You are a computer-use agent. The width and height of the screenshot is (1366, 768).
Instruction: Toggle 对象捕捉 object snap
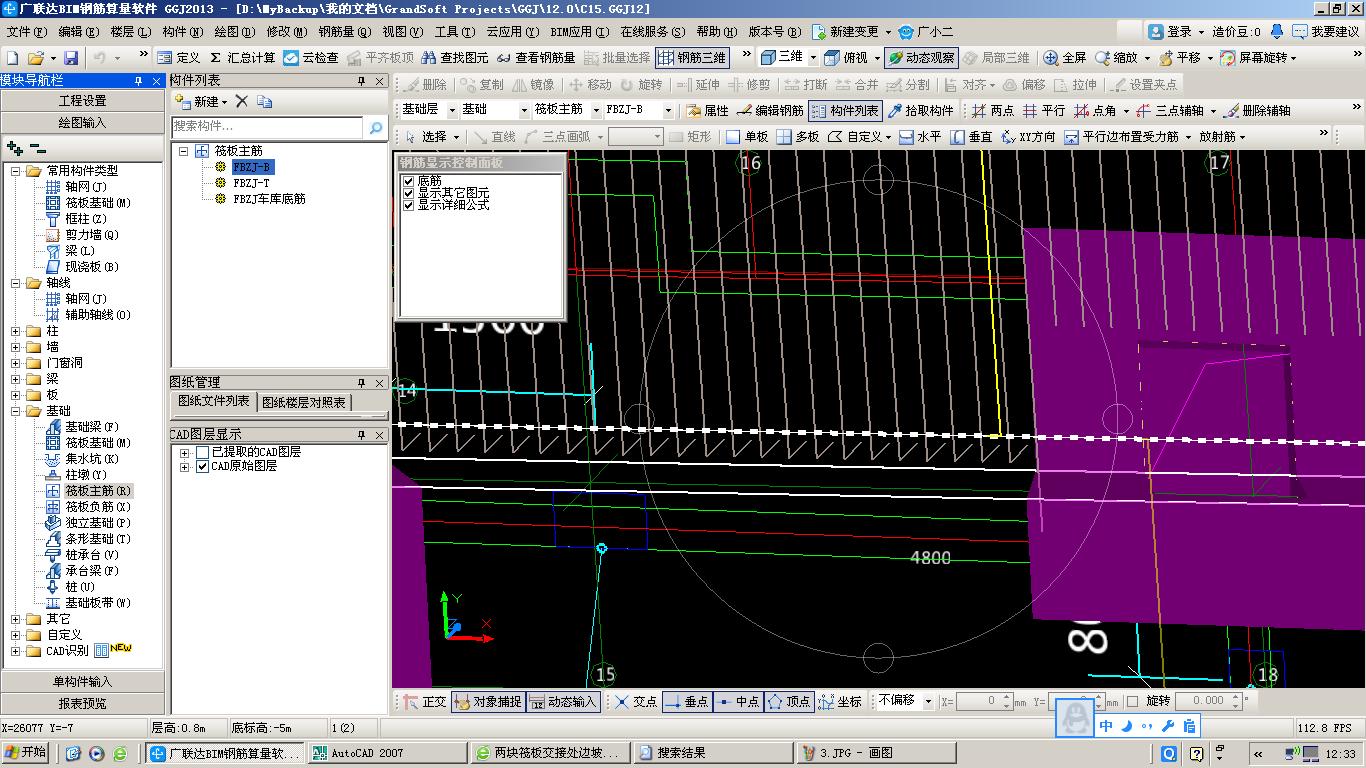487,701
